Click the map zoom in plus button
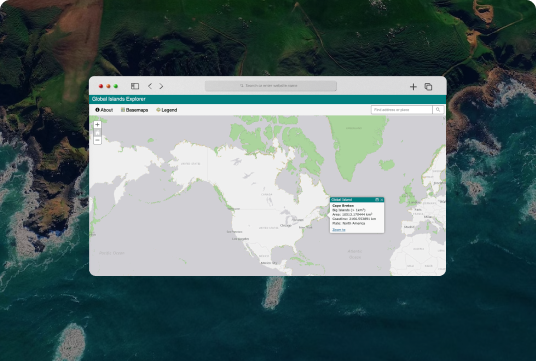The height and width of the screenshot is (361, 536). 97,125
